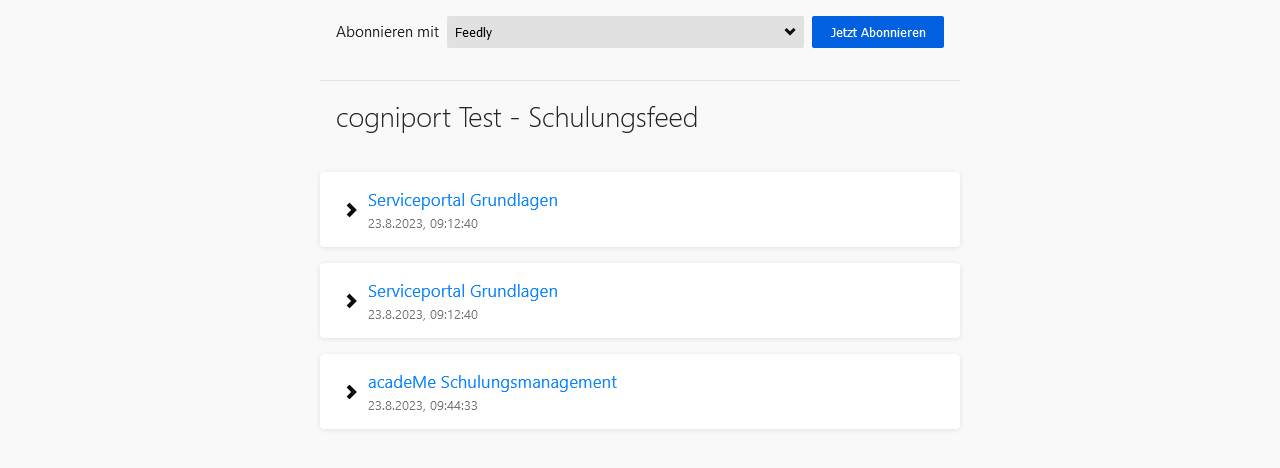Viewport: 1280px width, 468px height.
Task: Click the Jetzt Abonnieren button
Action: [878, 32]
